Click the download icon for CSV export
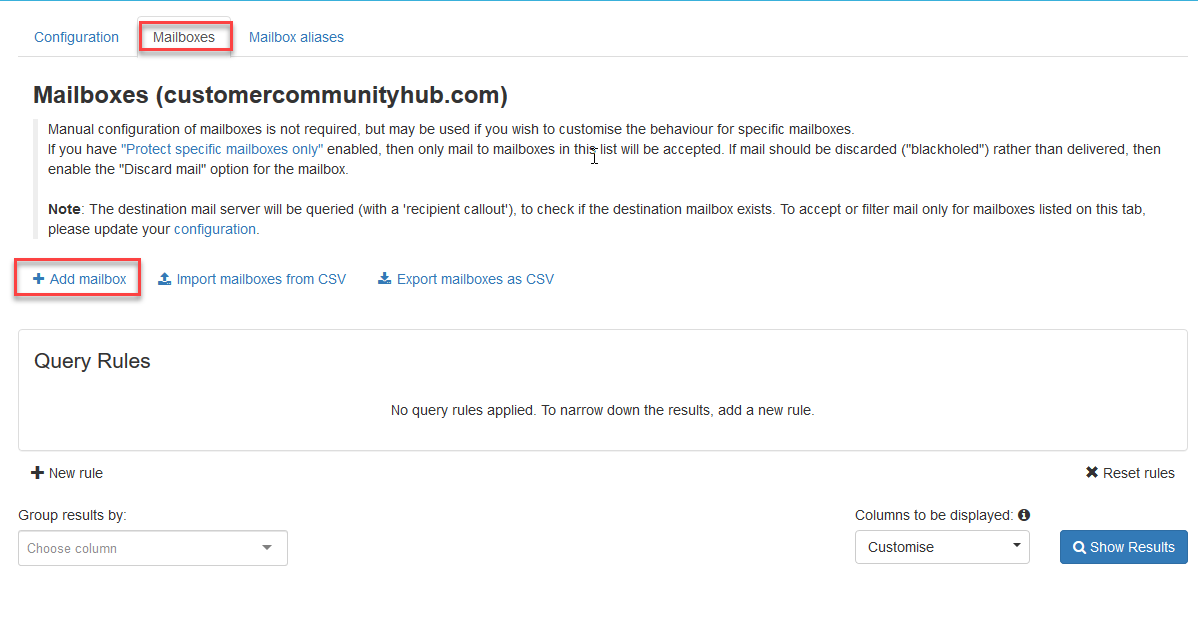Image resolution: width=1198 pixels, height=626 pixels. coord(384,279)
